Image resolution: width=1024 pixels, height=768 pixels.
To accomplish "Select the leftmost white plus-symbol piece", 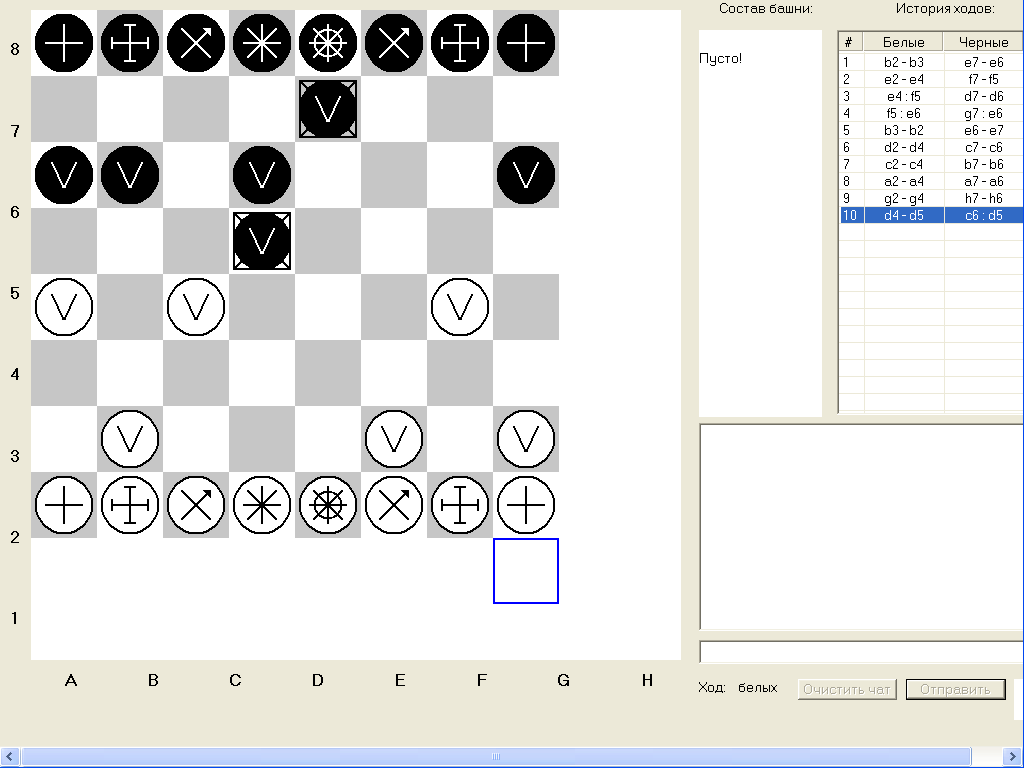I will [64, 505].
